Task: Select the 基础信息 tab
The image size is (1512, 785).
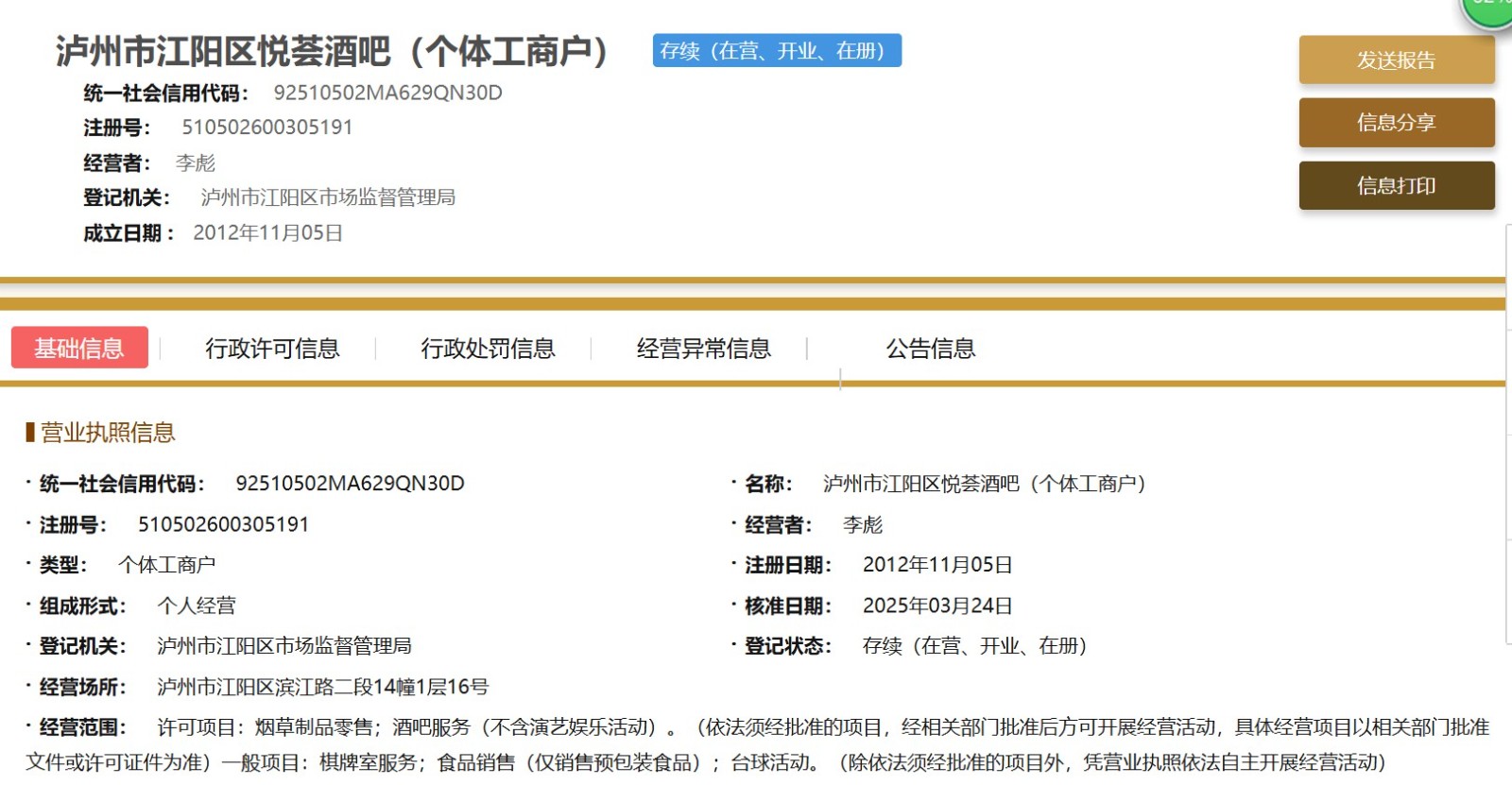Action: (x=79, y=348)
